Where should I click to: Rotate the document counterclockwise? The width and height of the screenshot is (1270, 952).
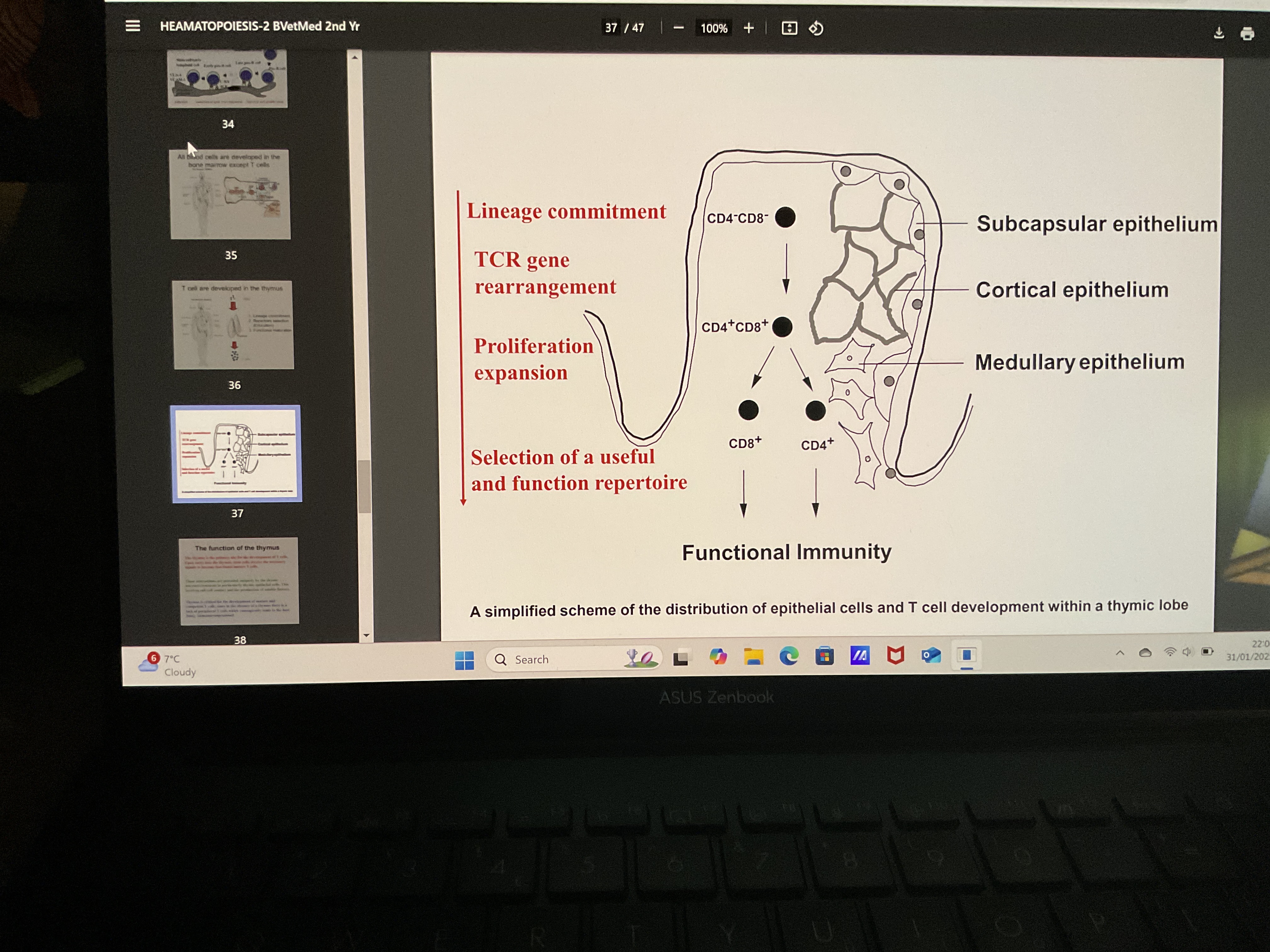[816, 28]
